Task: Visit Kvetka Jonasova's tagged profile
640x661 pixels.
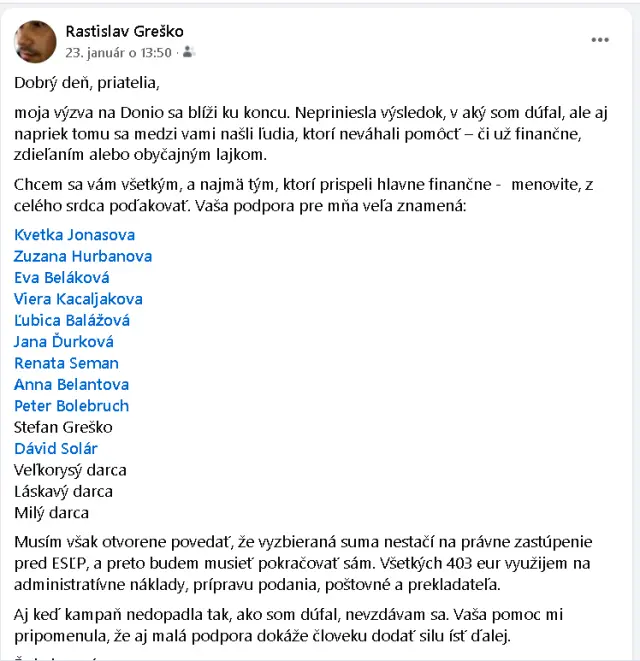Action: 75,235
